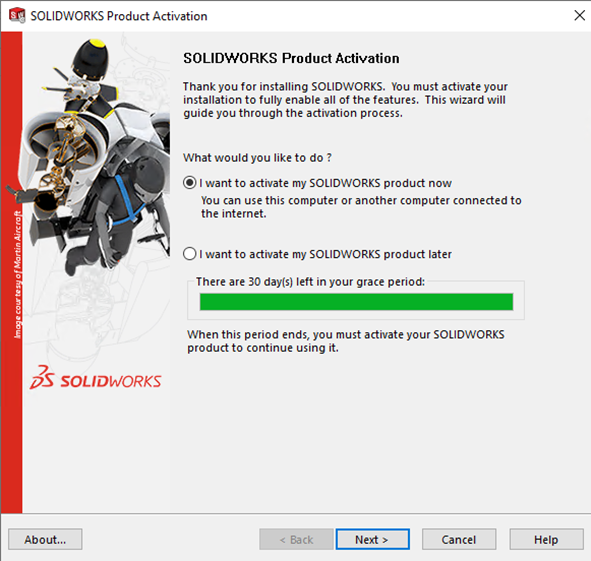Click the '30 day(s) left' grace period label
The width and height of the screenshot is (591, 561).
310,282
